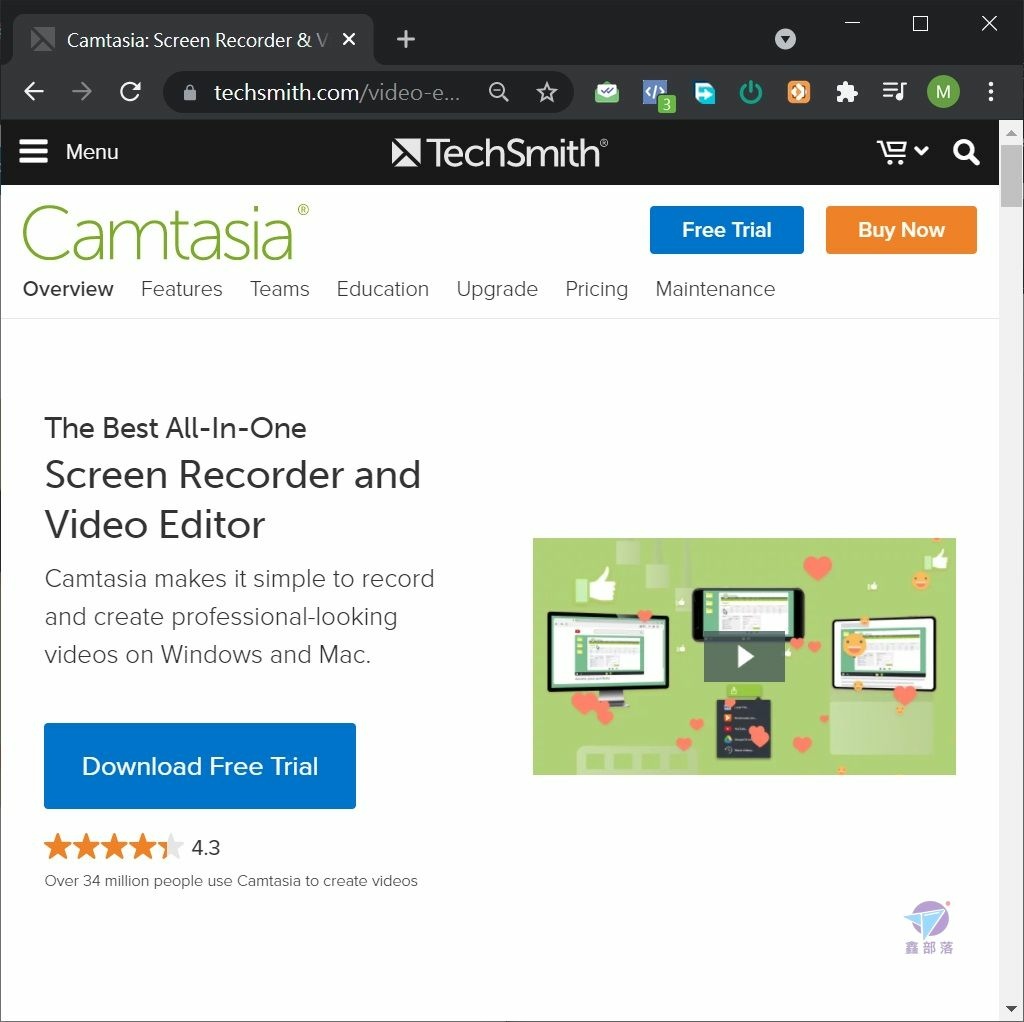1024x1022 pixels.
Task: Click the zoom magnifier in address bar
Action: [498, 92]
